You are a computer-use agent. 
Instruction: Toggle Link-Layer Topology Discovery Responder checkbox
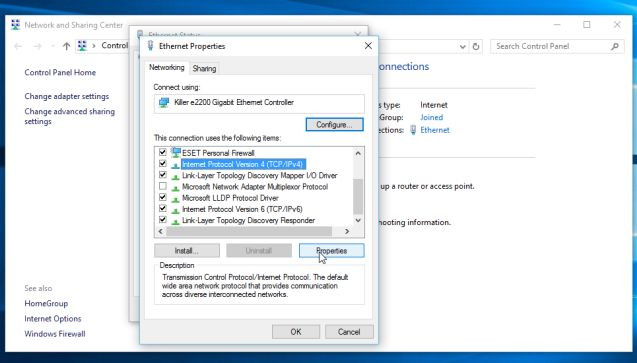click(163, 220)
